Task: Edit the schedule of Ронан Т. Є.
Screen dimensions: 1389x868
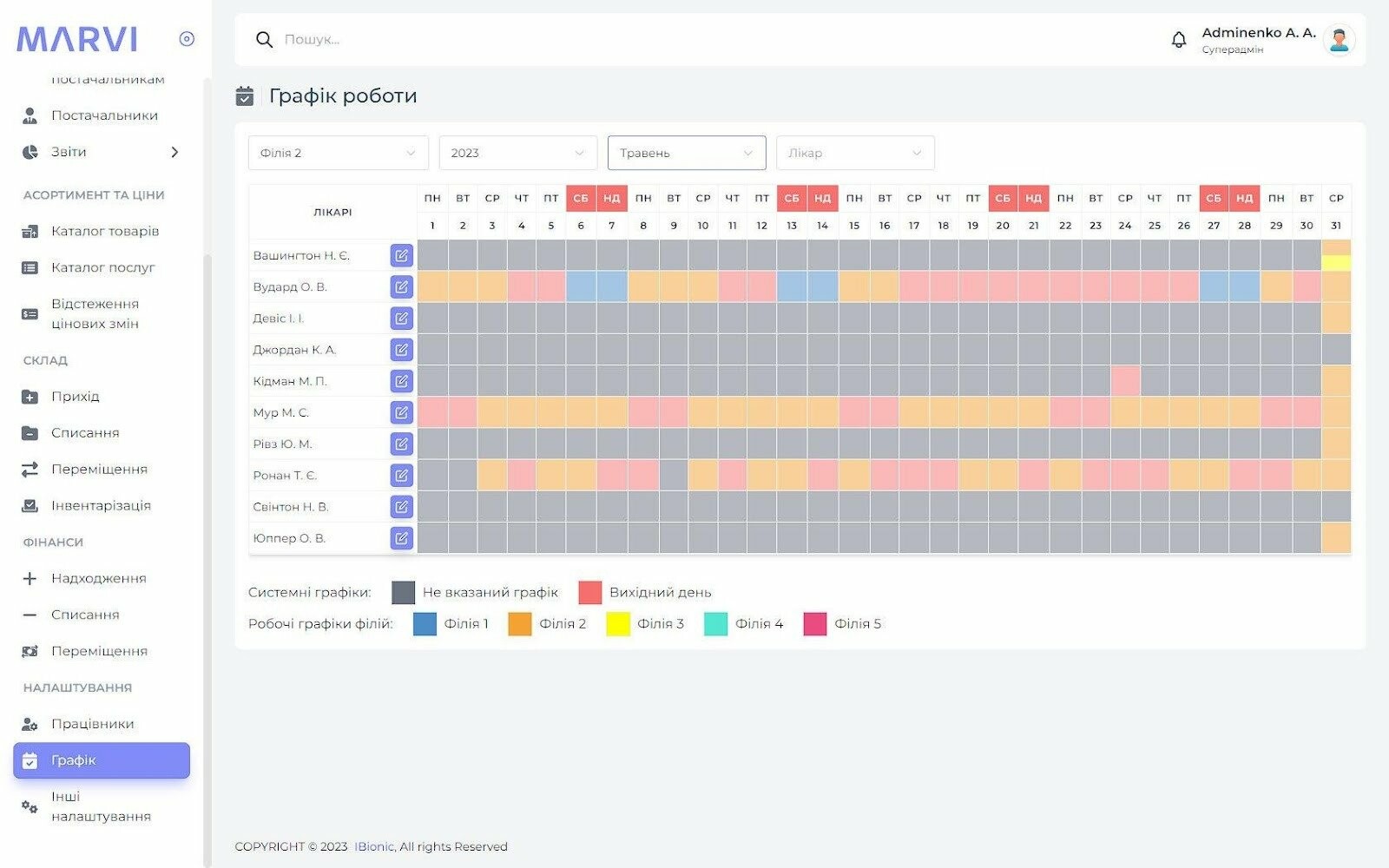Action: coord(401,476)
